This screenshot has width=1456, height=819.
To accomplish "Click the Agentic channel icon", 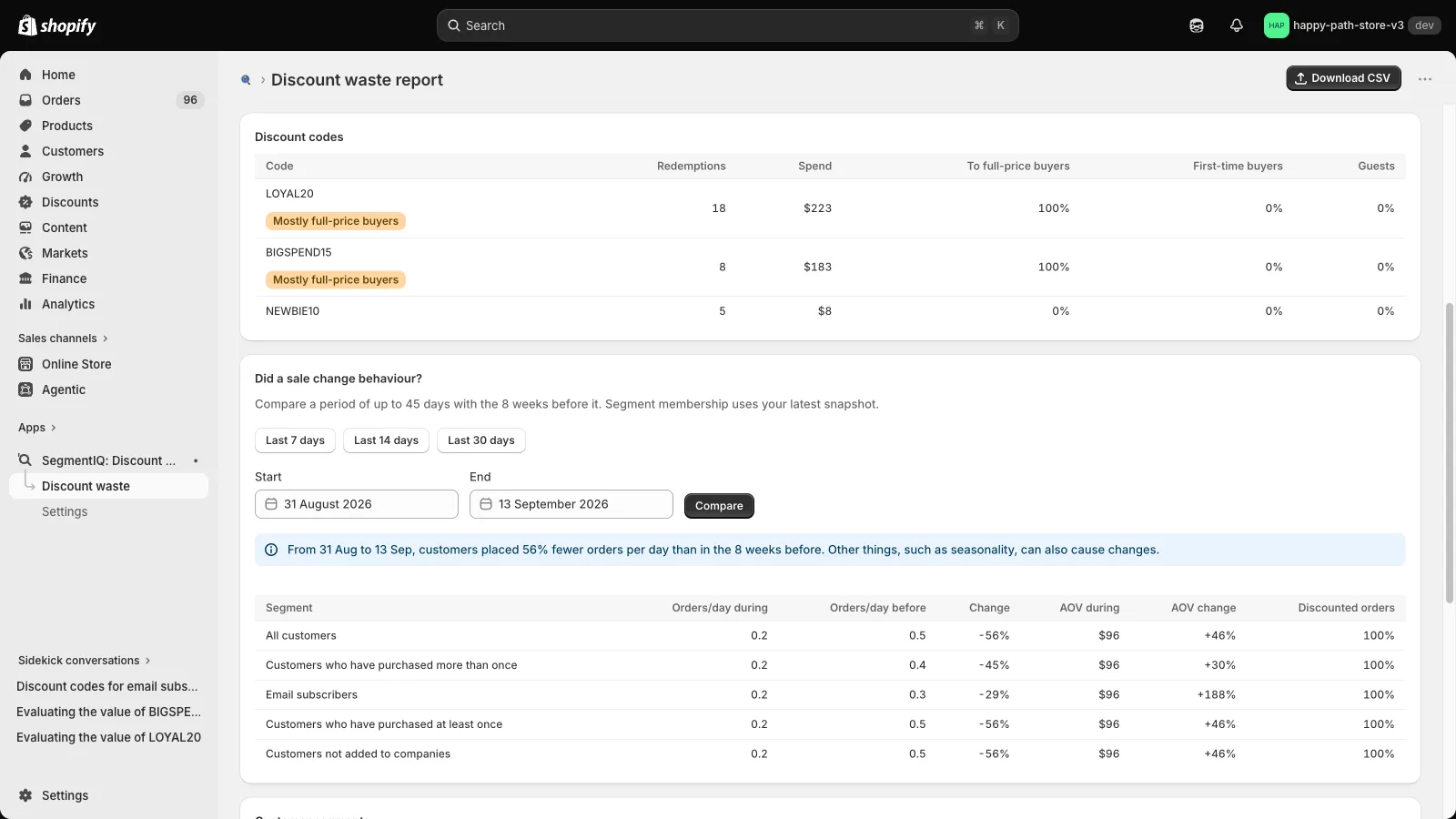I will pyautogui.click(x=25, y=389).
